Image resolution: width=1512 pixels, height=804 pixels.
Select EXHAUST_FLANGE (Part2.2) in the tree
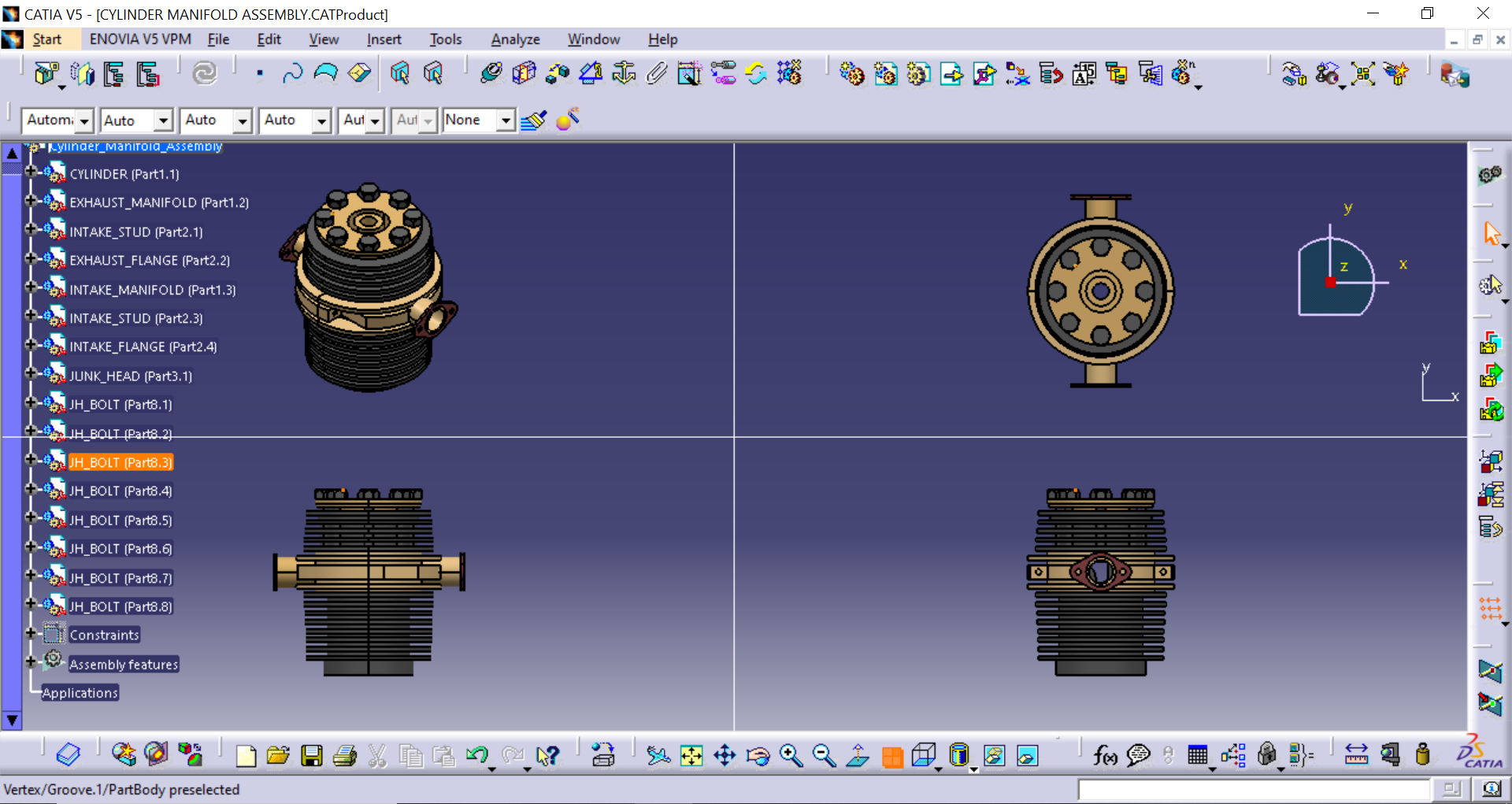click(150, 261)
